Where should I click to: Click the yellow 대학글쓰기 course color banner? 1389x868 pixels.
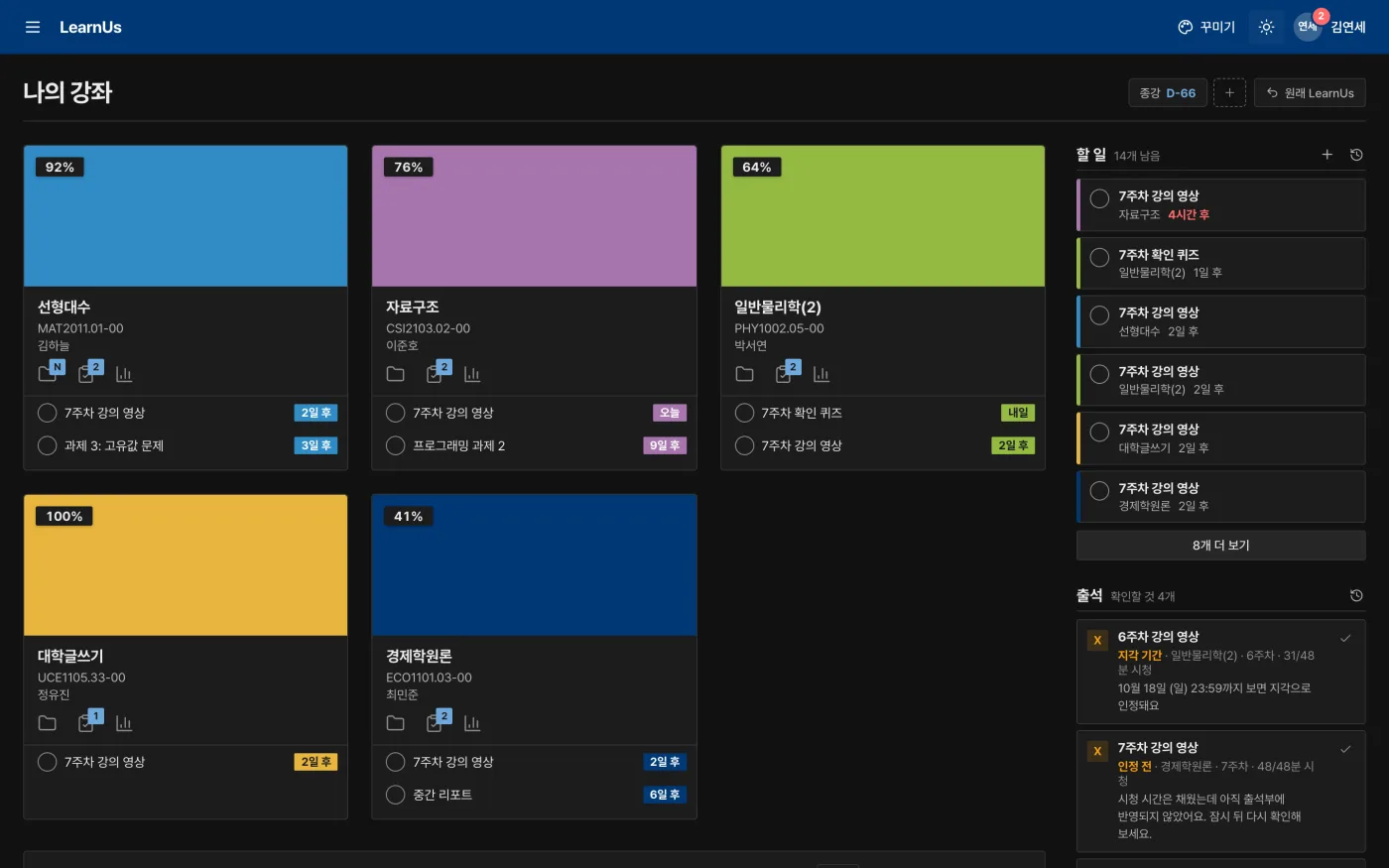click(186, 565)
